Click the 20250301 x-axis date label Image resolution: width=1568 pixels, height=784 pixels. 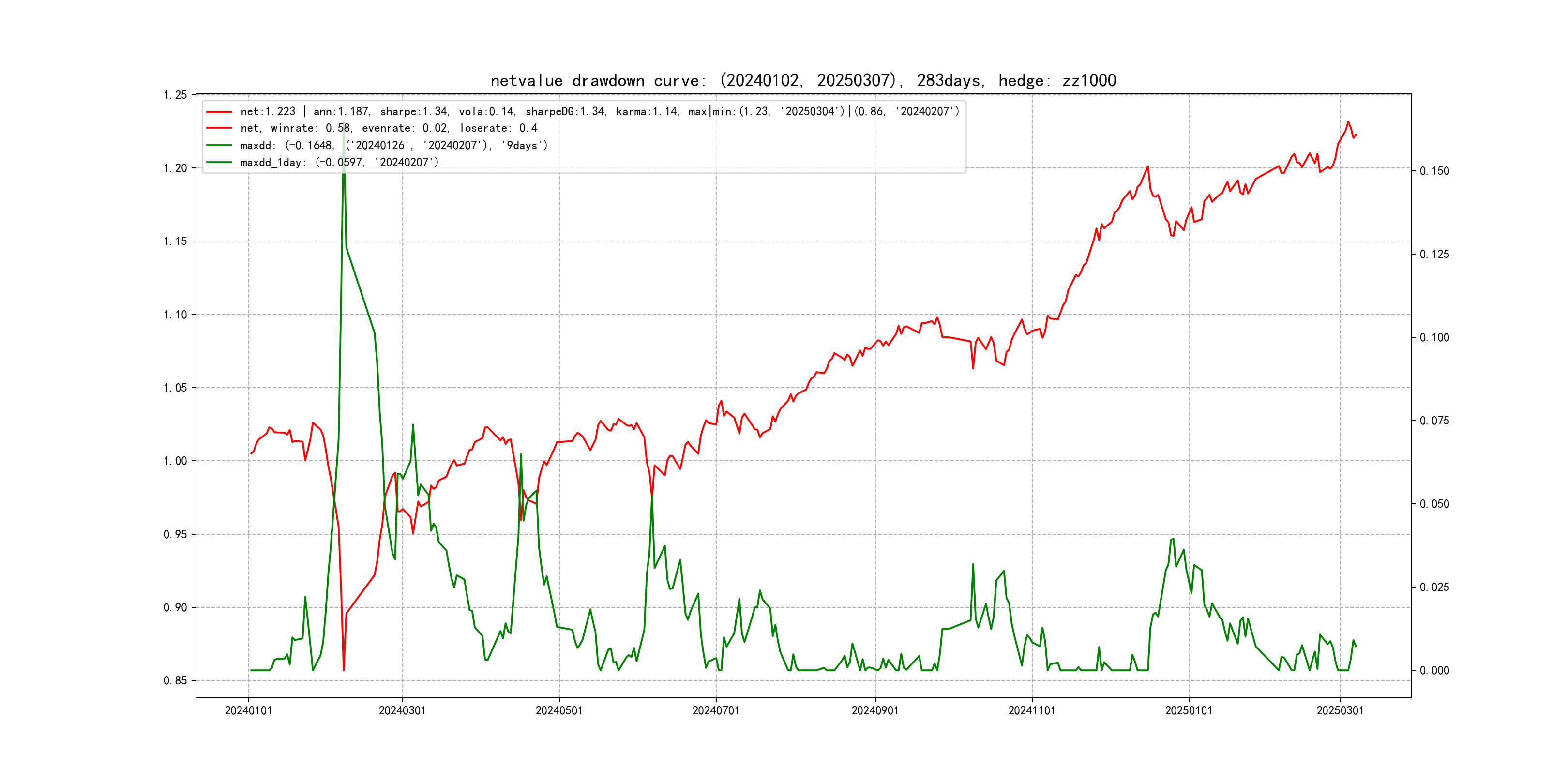point(1340,710)
